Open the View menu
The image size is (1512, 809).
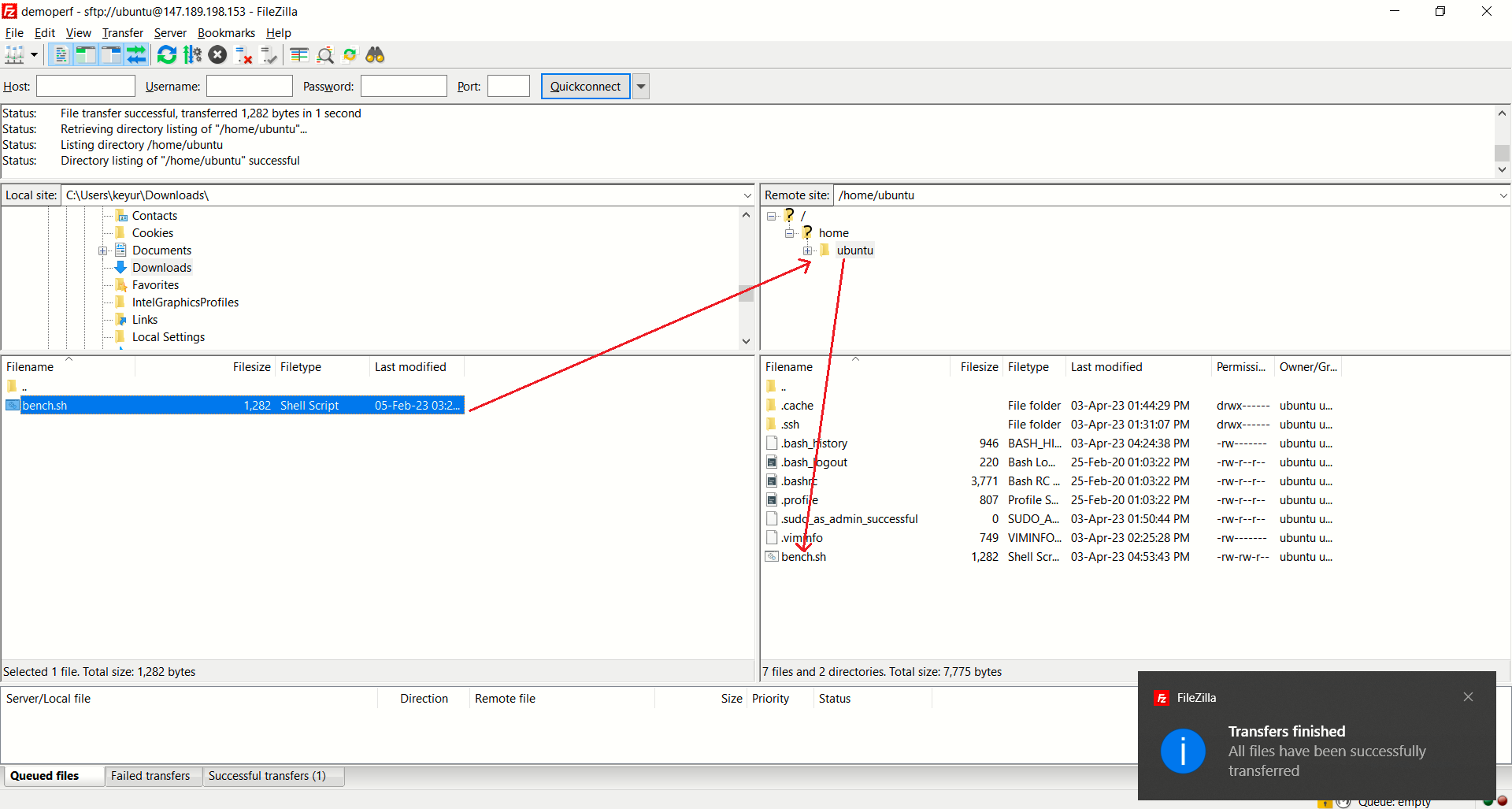pyautogui.click(x=79, y=33)
